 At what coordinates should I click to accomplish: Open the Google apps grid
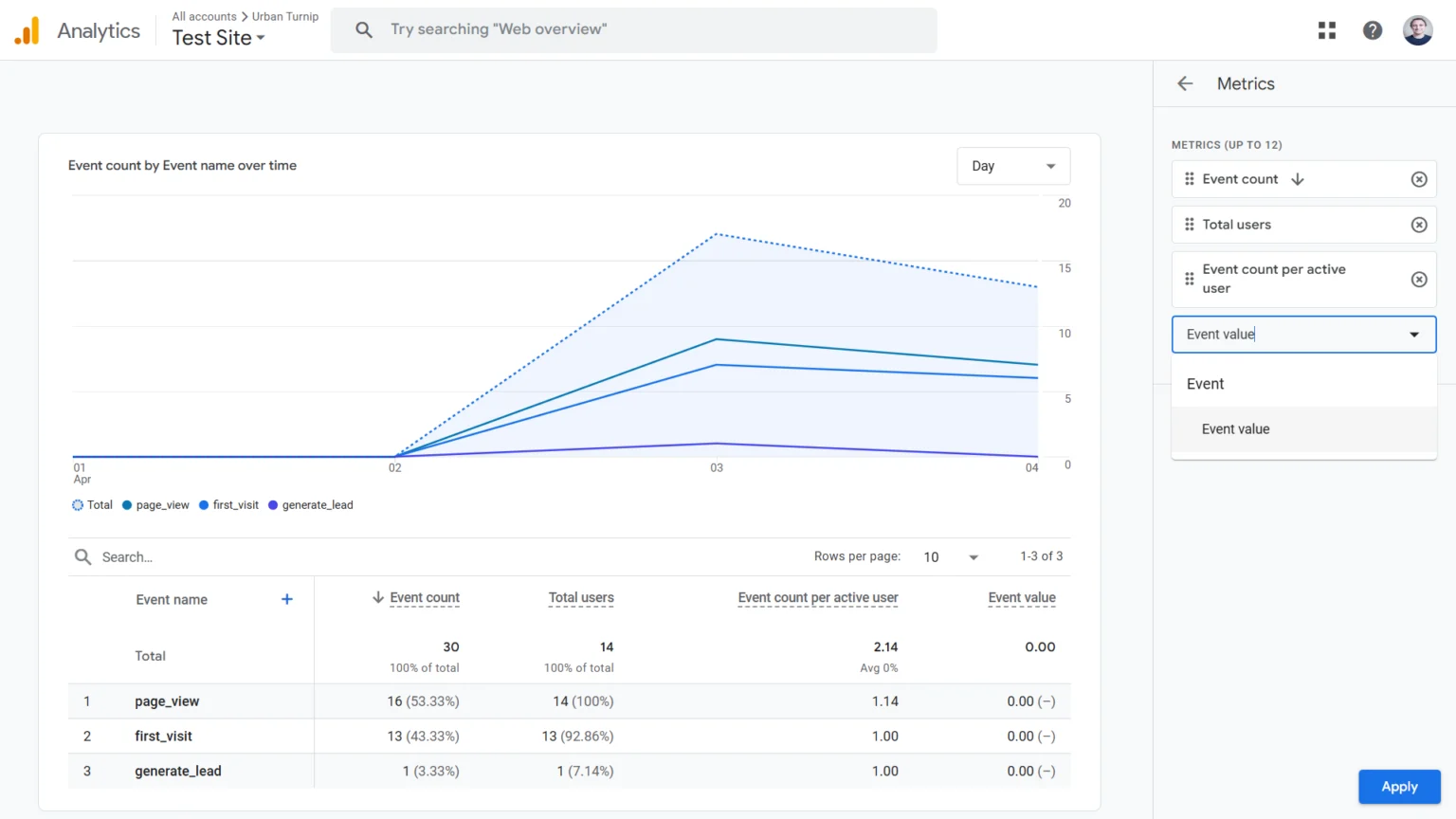(x=1326, y=30)
